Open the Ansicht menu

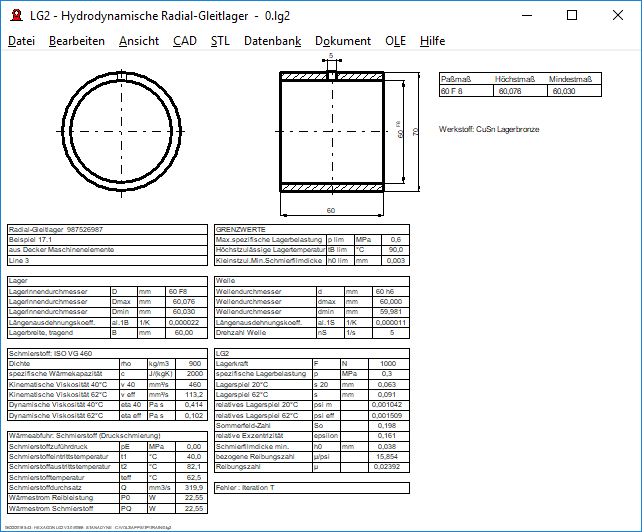[x=138, y=41]
